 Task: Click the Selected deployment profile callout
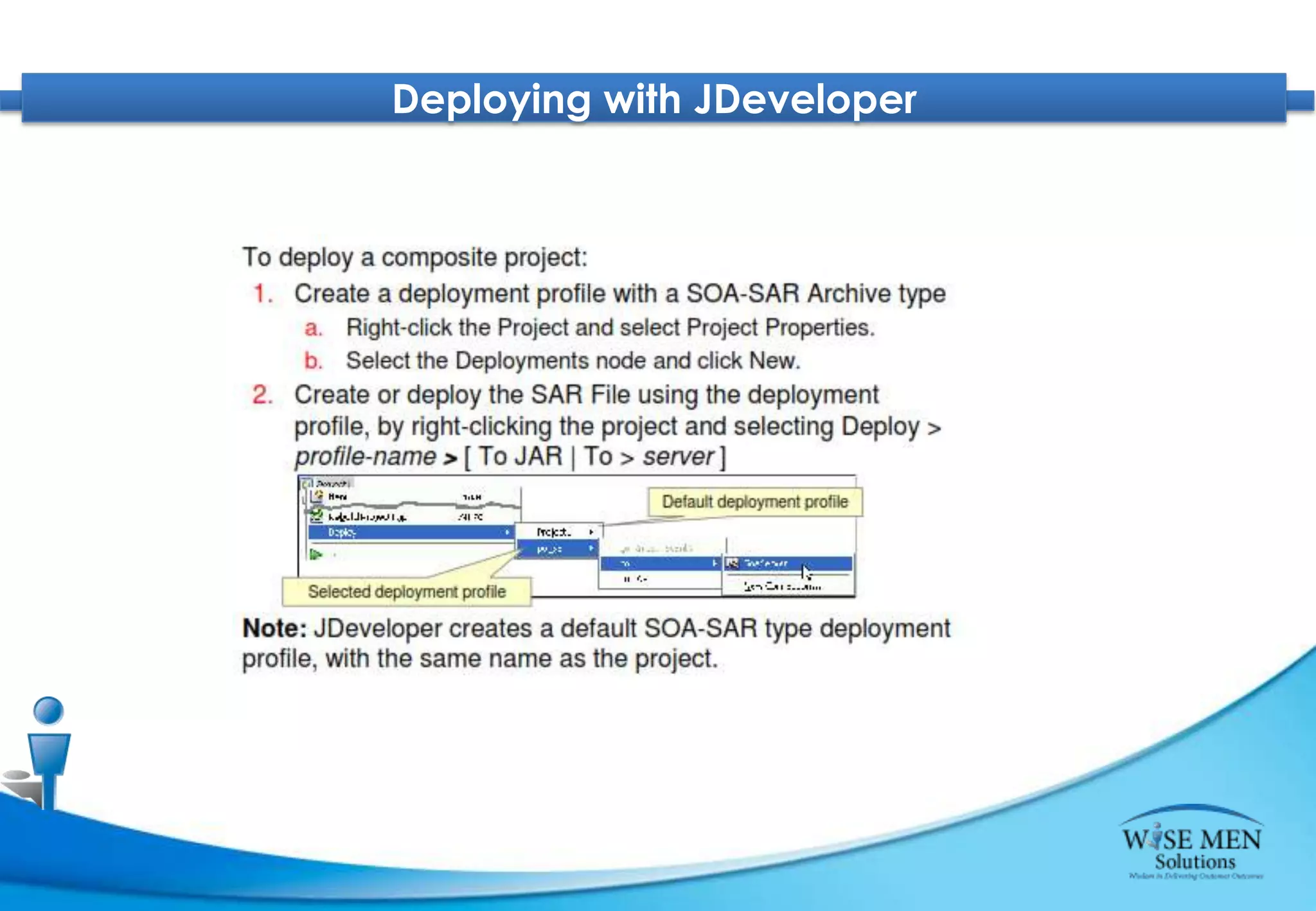pos(406,592)
